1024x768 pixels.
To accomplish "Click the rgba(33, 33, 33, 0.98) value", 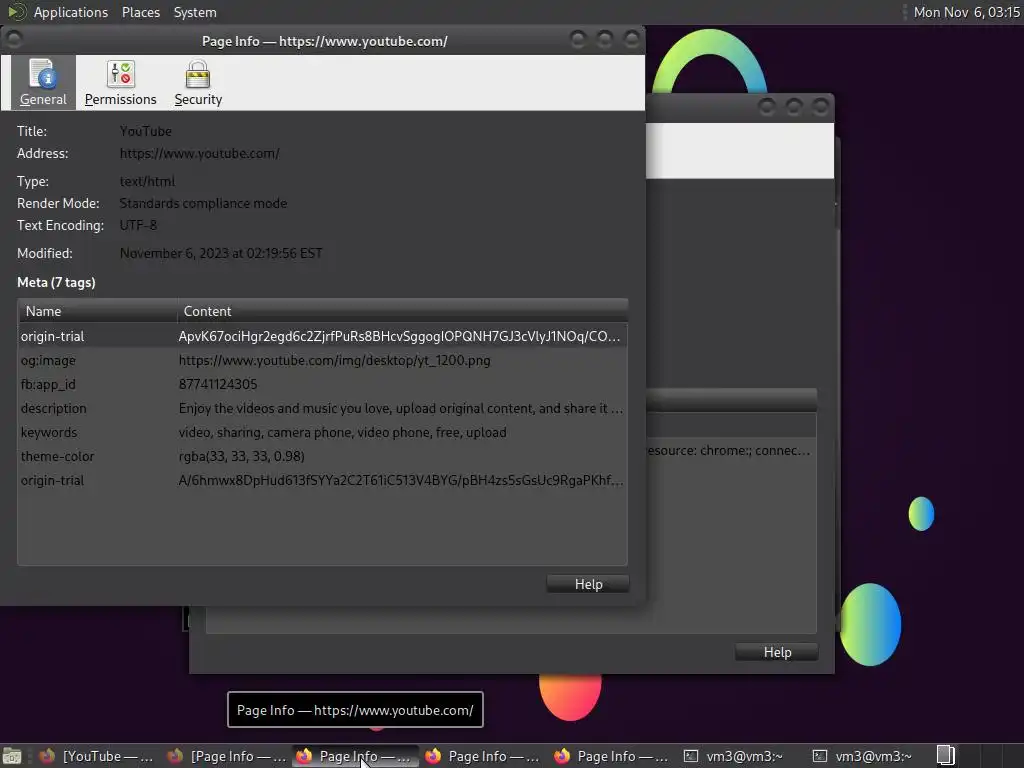I will tap(242, 456).
